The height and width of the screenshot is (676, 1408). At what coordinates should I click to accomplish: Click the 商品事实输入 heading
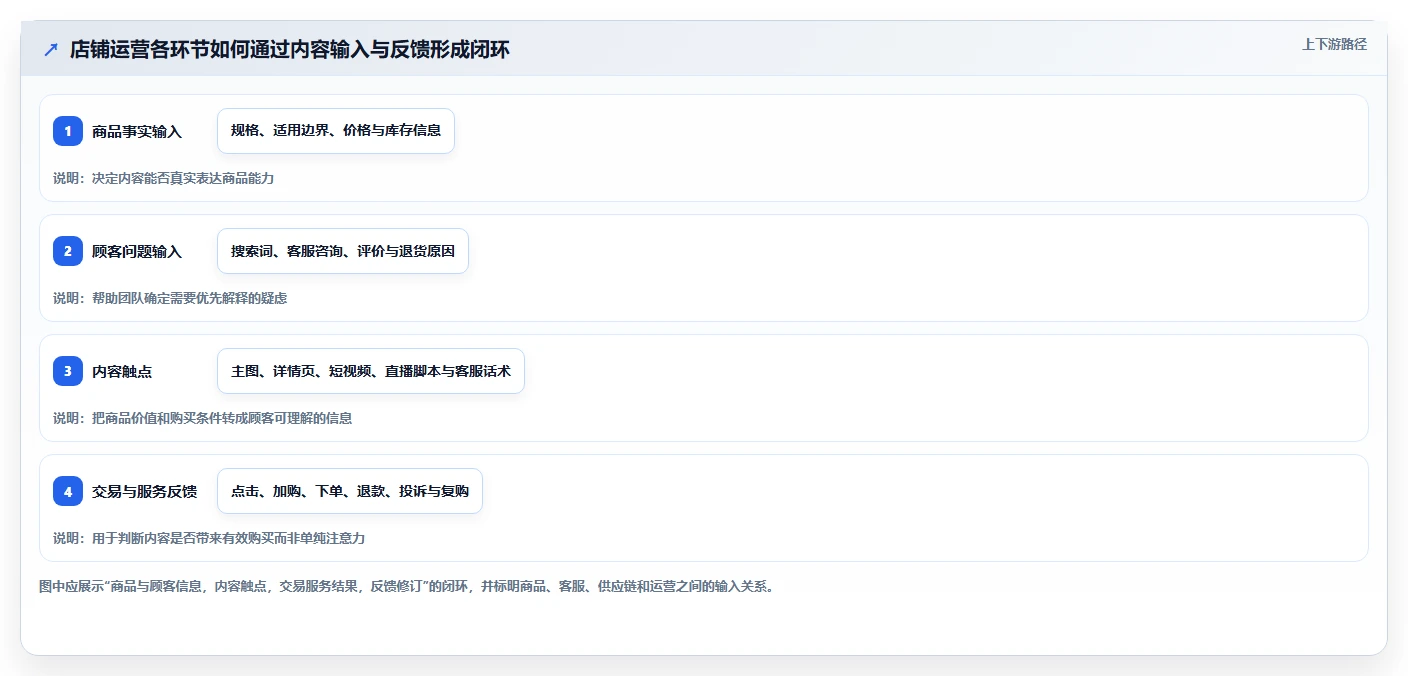click(137, 131)
